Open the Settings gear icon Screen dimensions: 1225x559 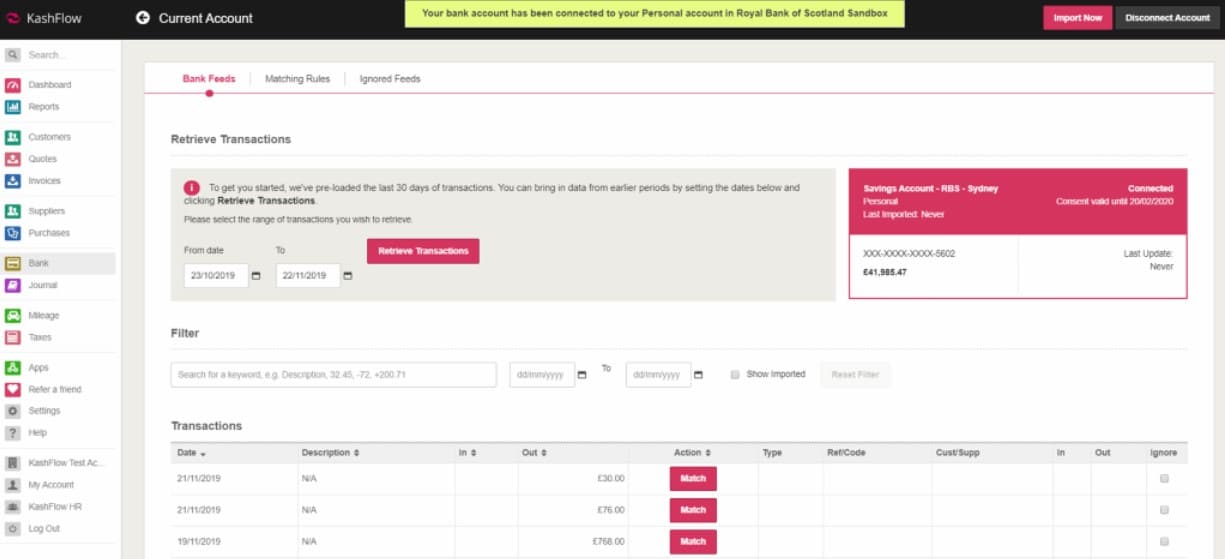coord(13,411)
